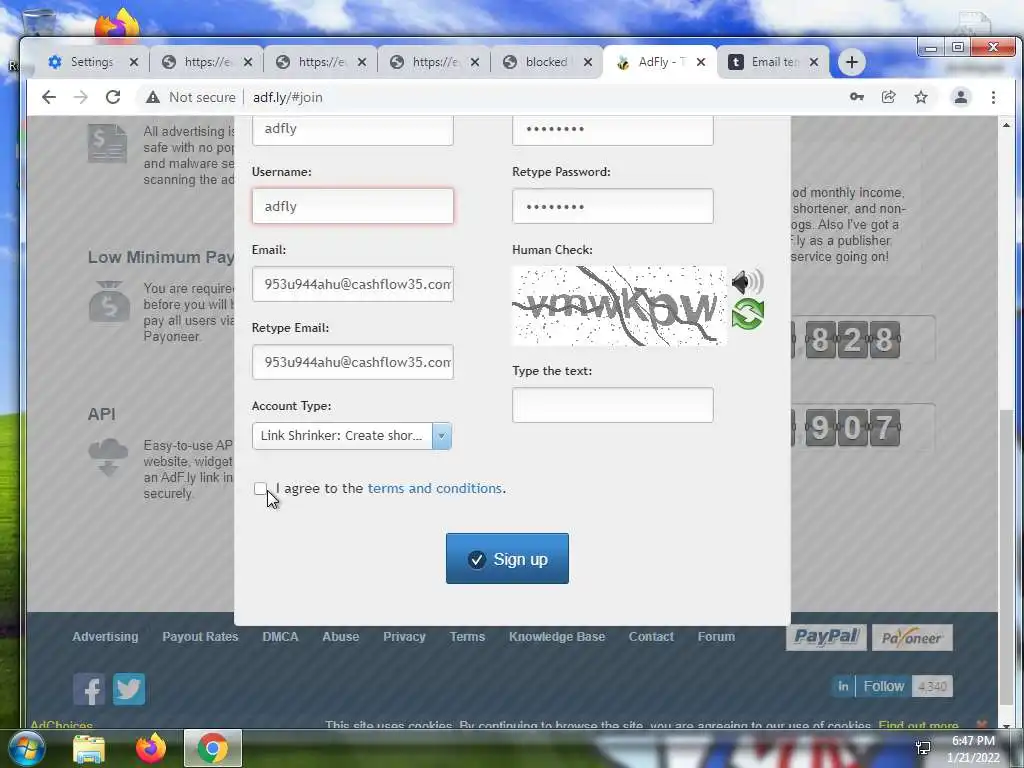Open the Knowledge Base footer link
Screen dimensions: 1024x768
point(557,637)
